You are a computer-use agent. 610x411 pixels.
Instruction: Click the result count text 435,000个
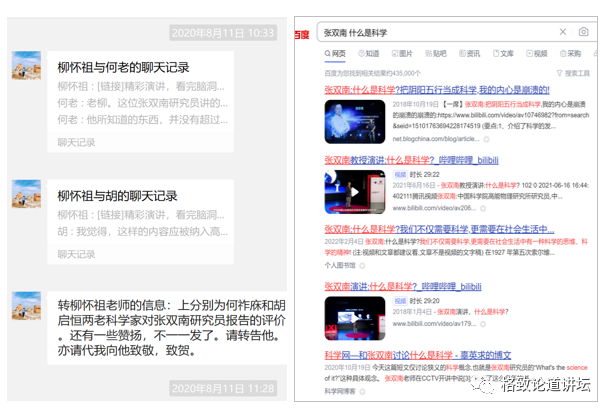(x=372, y=73)
